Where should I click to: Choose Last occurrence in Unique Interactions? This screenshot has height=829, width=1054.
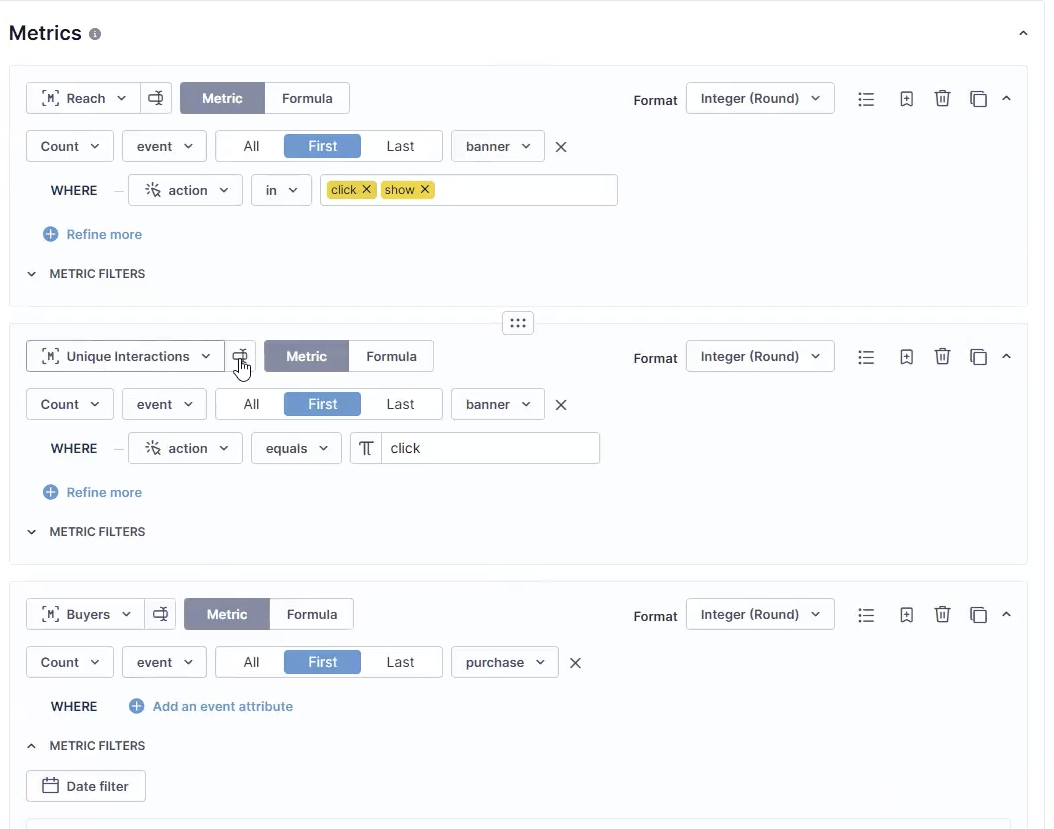(x=400, y=404)
